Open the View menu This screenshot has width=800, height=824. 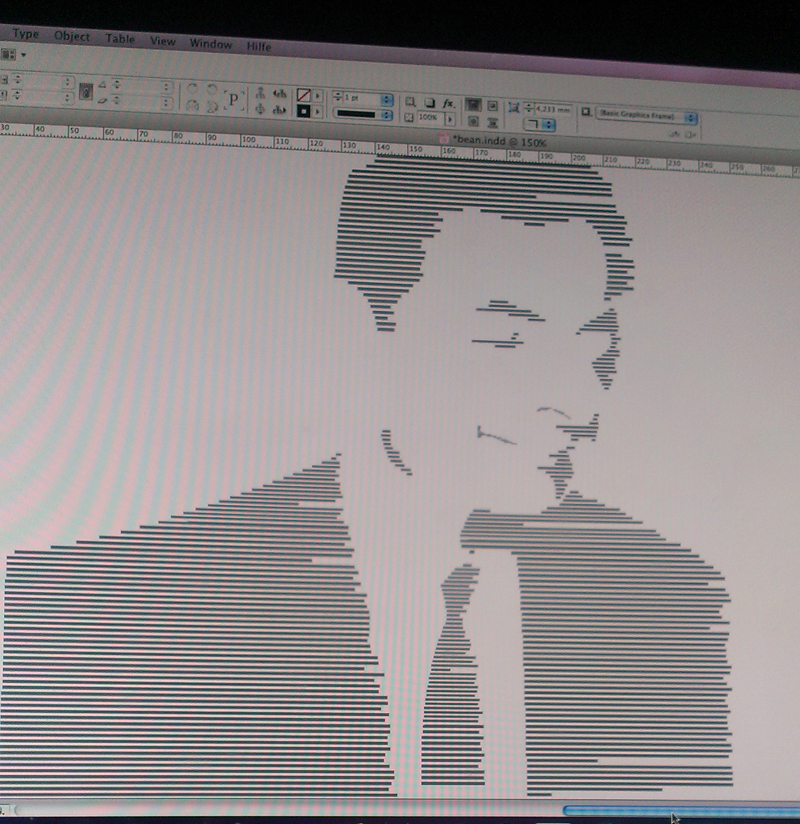(x=162, y=41)
